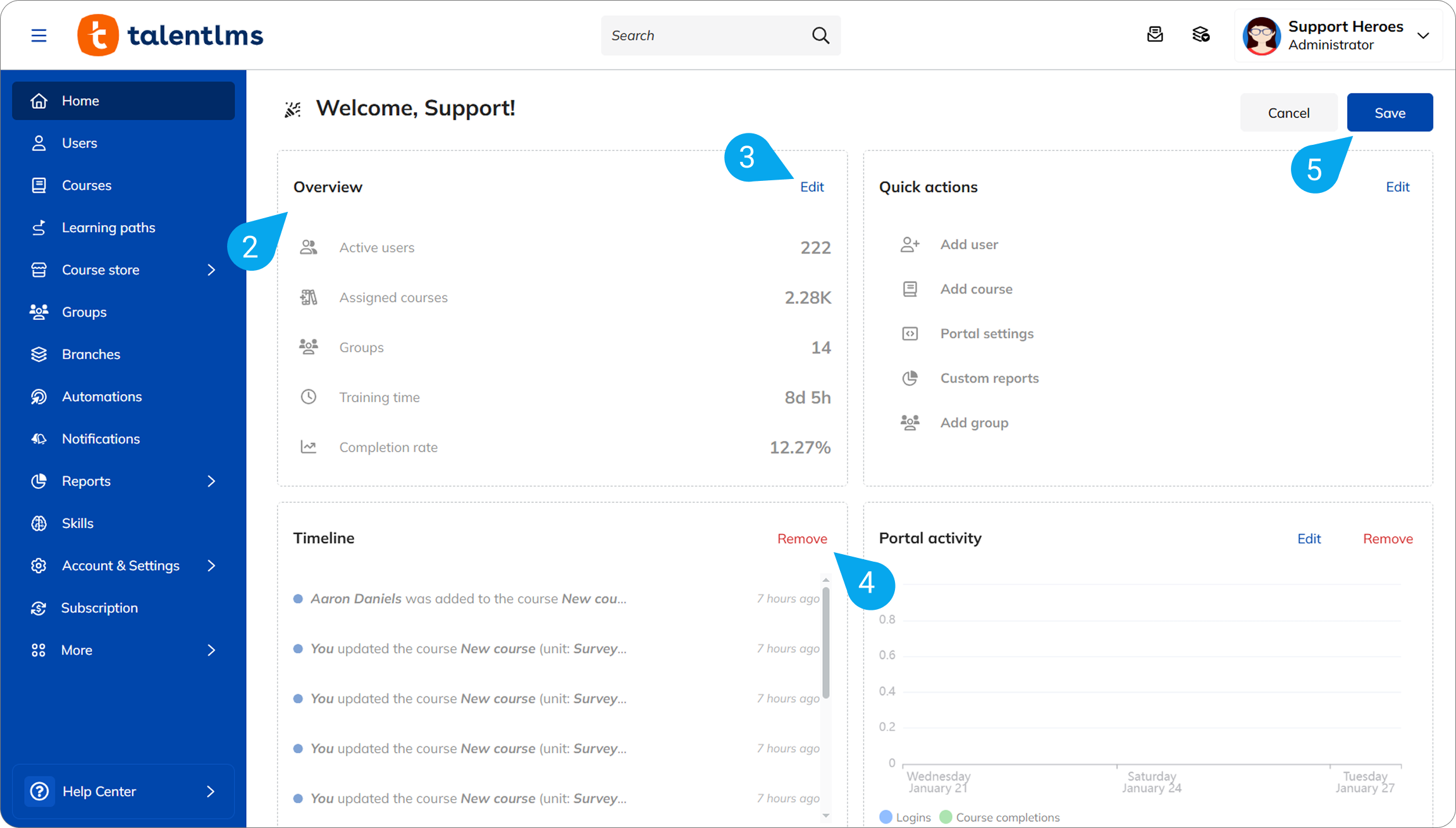Open Learning paths in sidebar
The height and width of the screenshot is (828, 1456).
pos(108,228)
